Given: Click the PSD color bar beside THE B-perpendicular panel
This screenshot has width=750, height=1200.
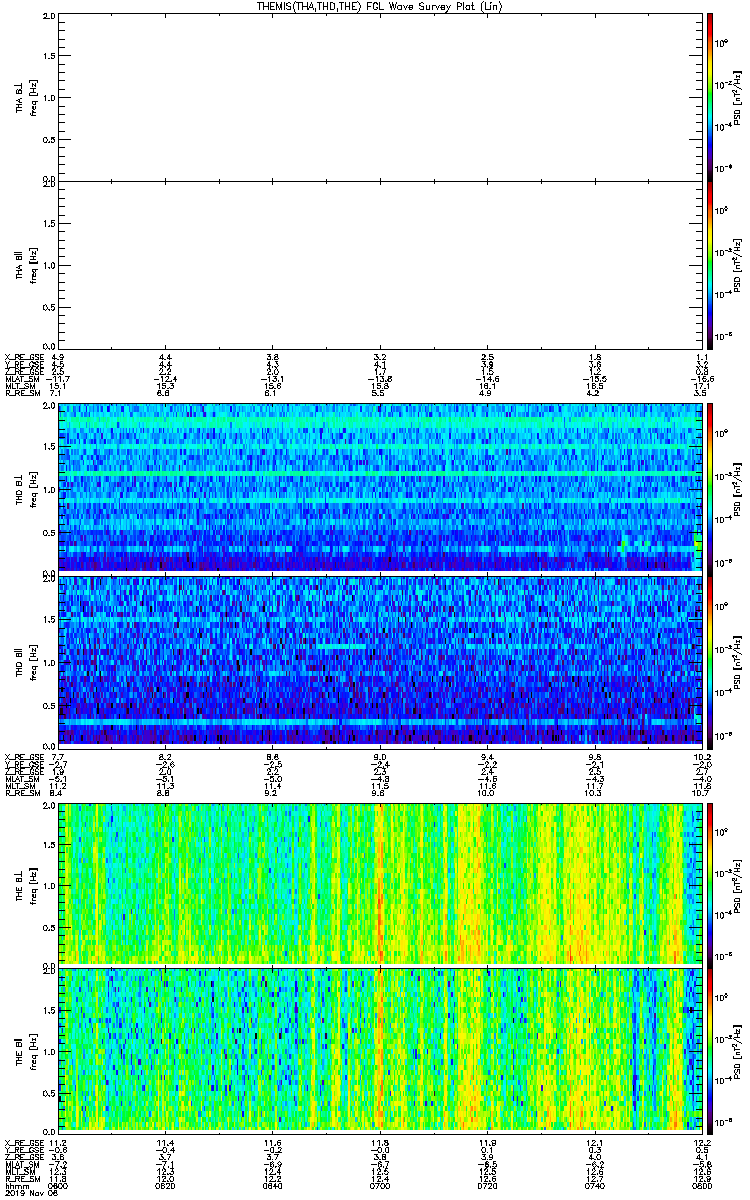Looking at the screenshot, I should coord(709,884).
